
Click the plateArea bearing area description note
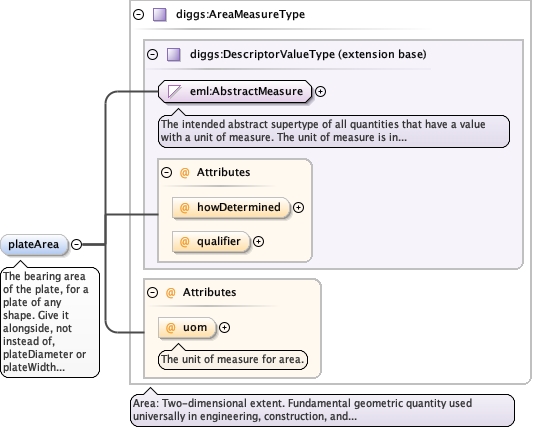pos(50,322)
